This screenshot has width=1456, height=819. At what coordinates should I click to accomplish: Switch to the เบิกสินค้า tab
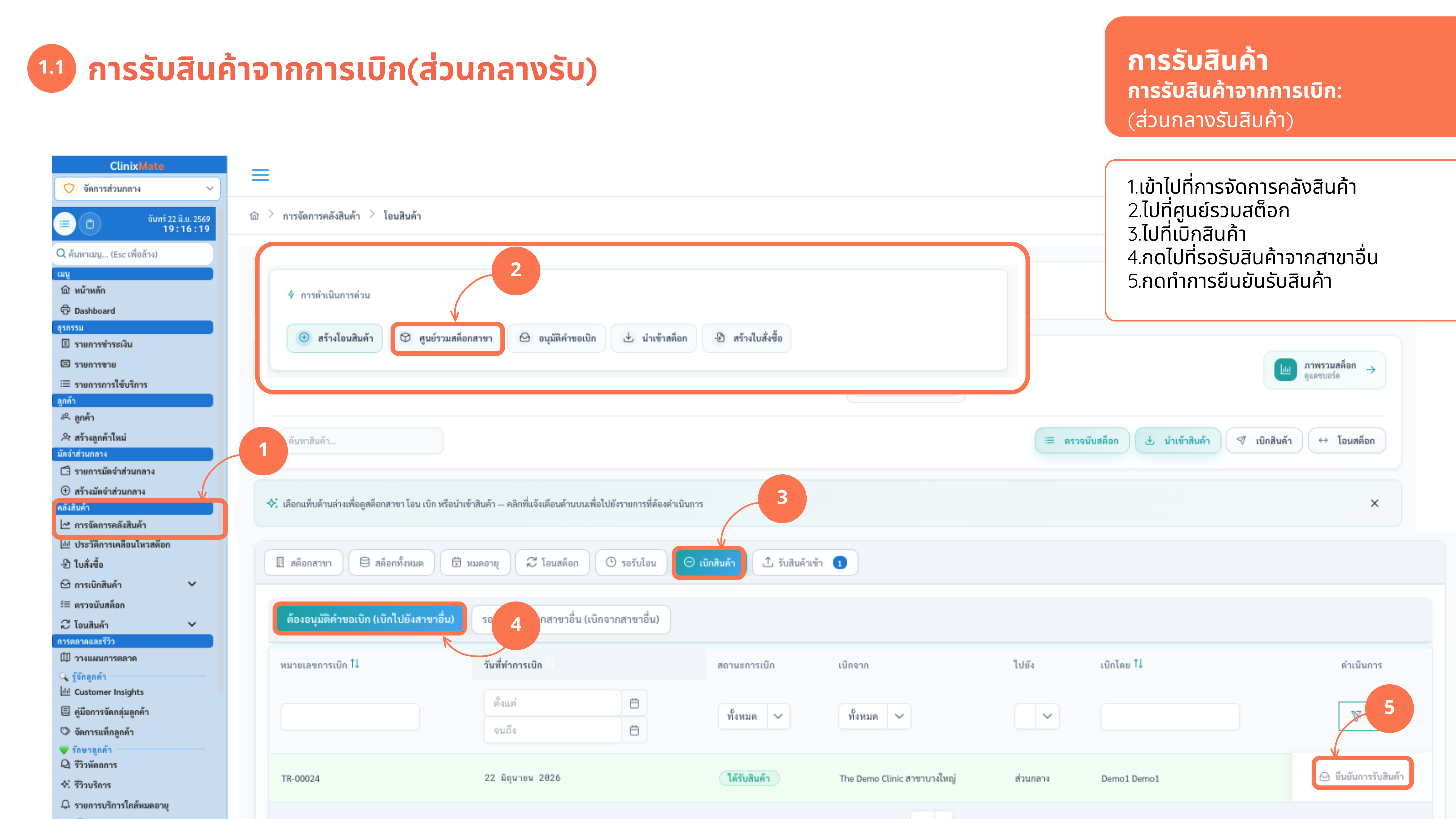(709, 563)
